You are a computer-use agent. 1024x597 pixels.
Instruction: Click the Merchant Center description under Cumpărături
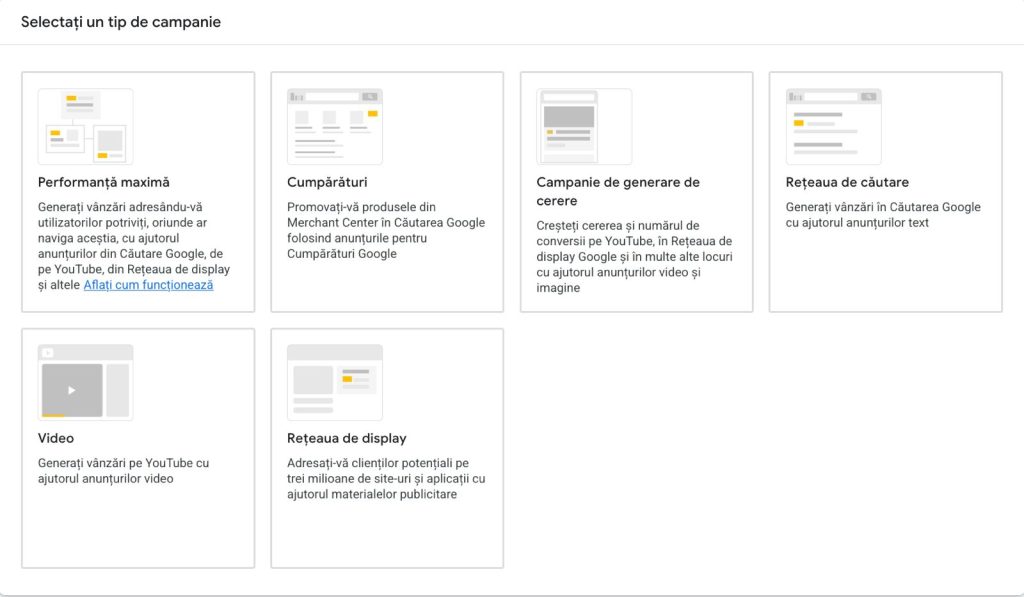point(386,231)
